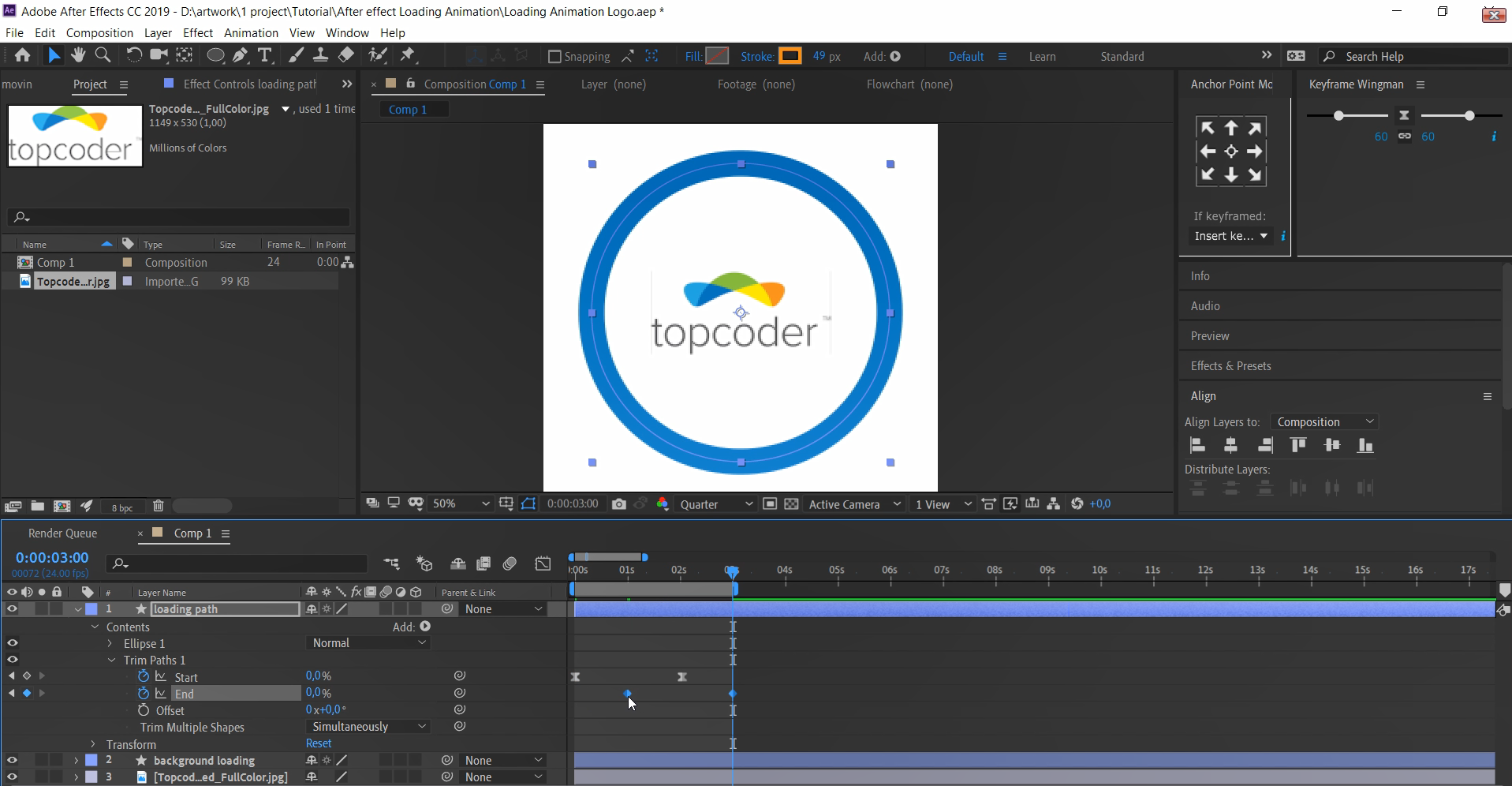Click align left edges icon
The height and width of the screenshot is (786, 1512).
[1197, 445]
